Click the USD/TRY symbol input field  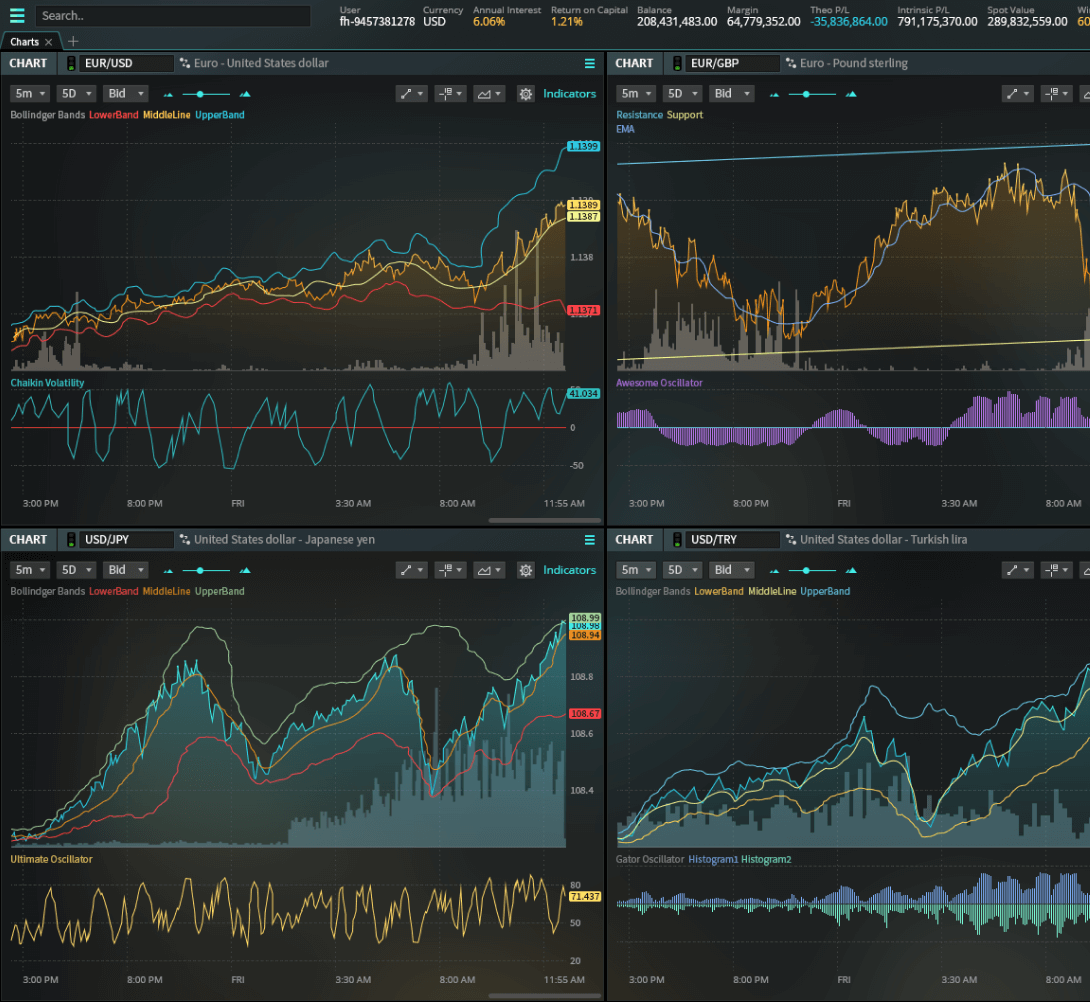pyautogui.click(x=732, y=540)
